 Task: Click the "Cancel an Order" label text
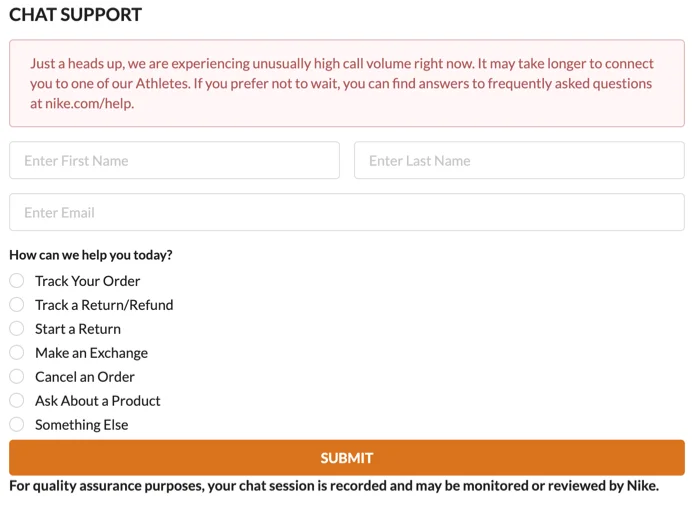(x=85, y=377)
